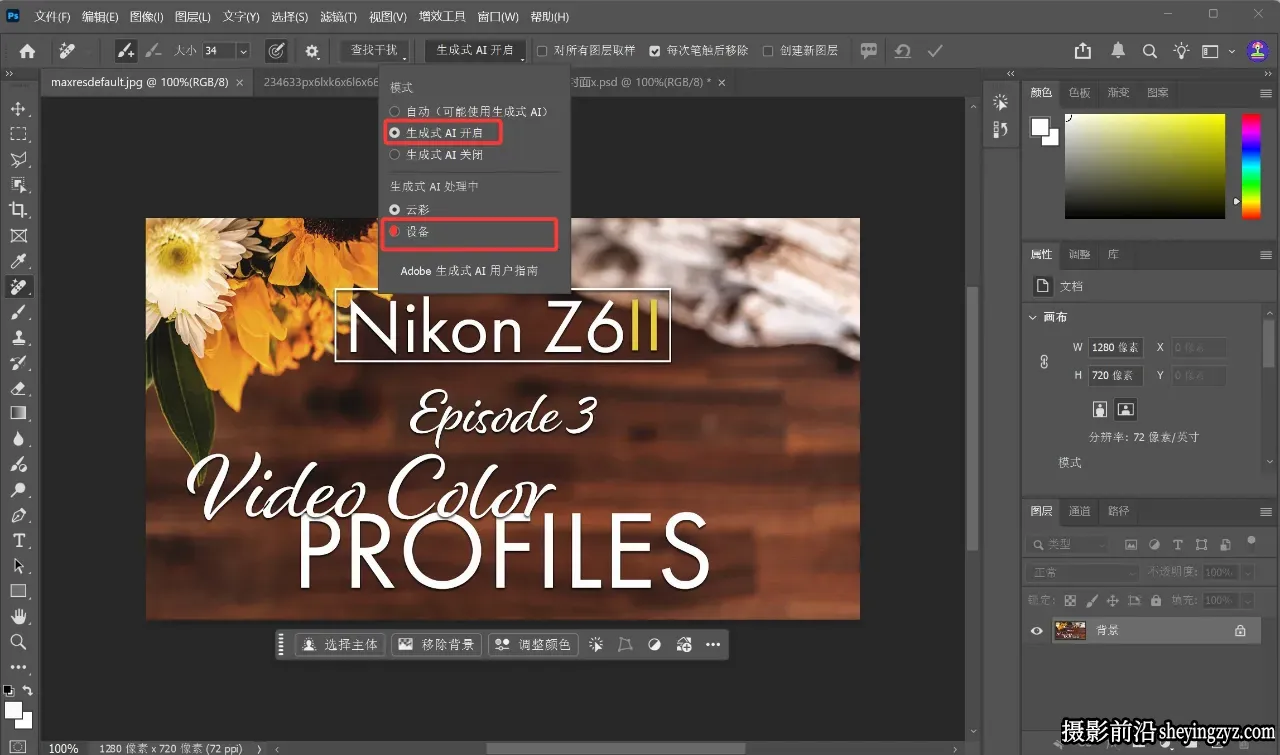Uncheck the 每次笔触后移除 checkbox
The image size is (1280, 755).
pos(655,51)
